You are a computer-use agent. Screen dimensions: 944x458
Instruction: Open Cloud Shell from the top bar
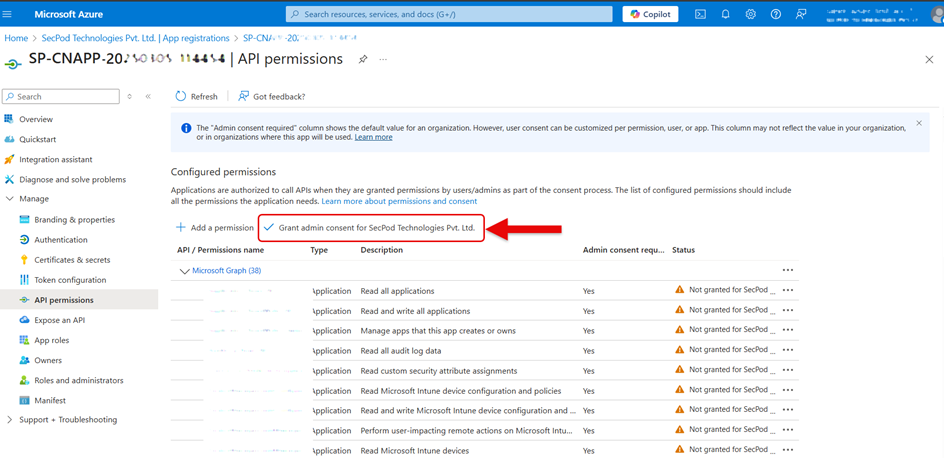coord(700,14)
